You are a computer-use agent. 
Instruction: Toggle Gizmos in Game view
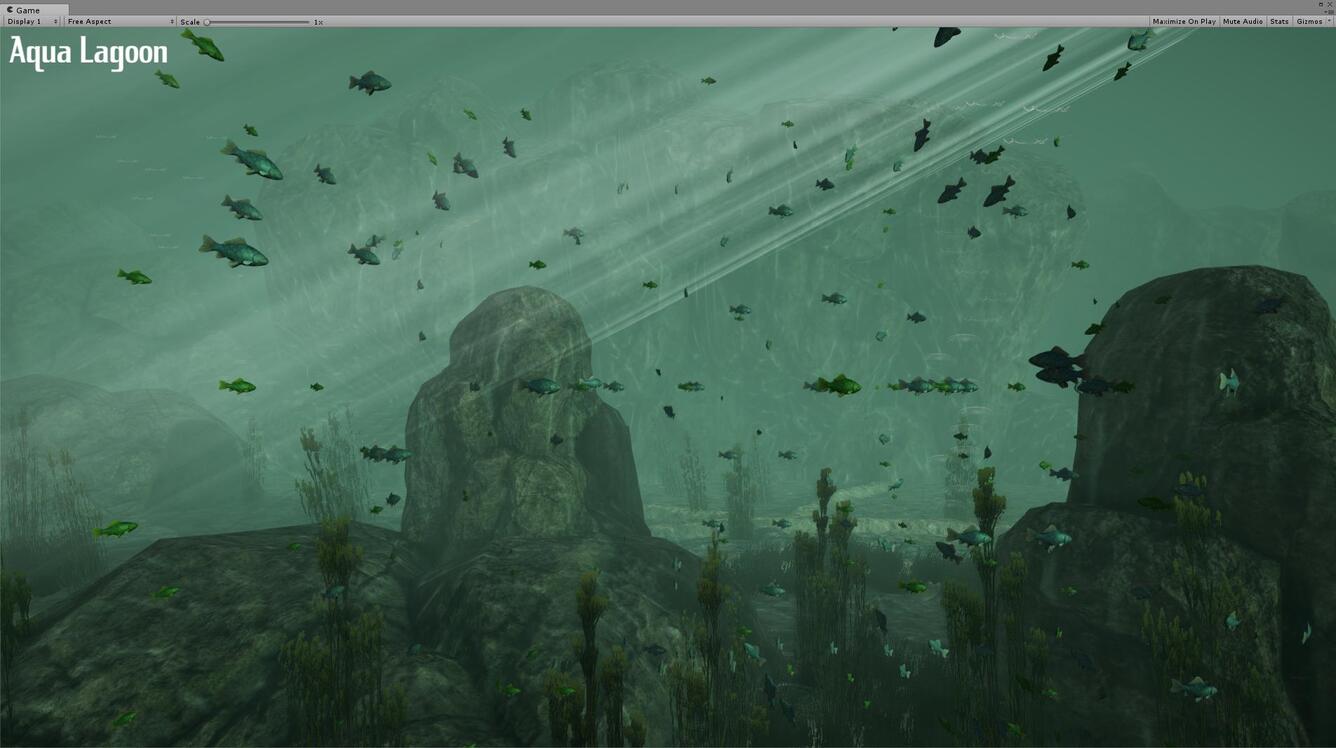1308,21
